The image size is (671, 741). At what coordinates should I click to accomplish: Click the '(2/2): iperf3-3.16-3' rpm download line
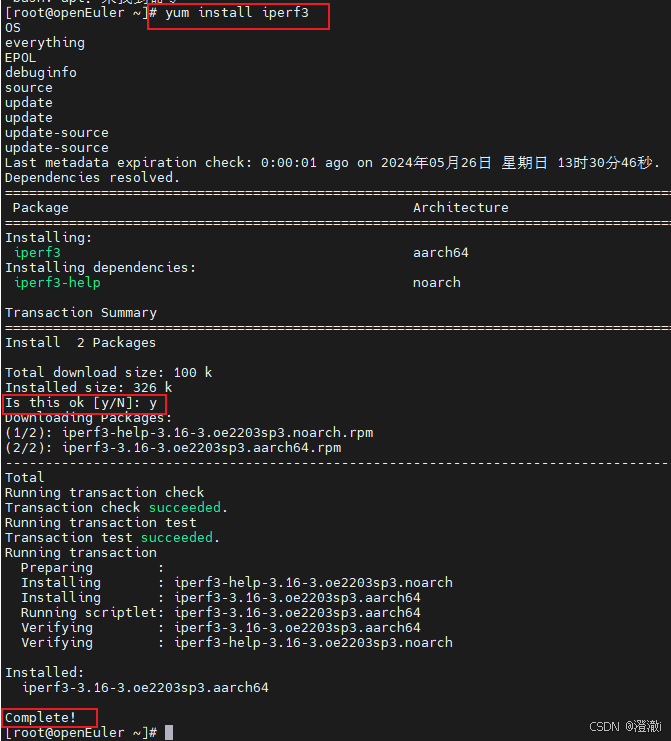173,448
